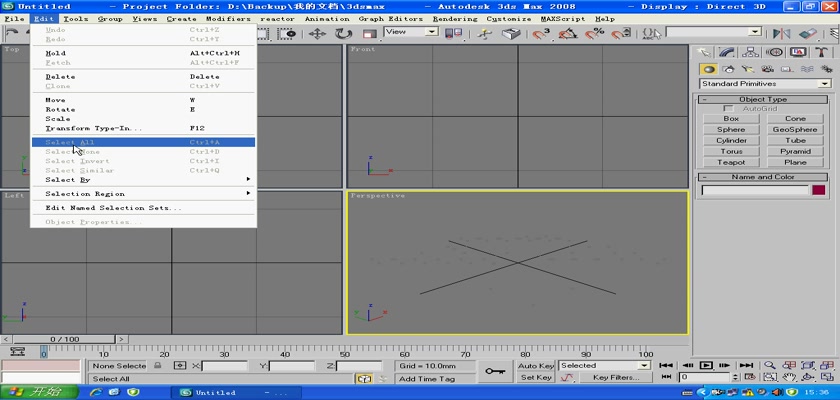
Task: Click the Sphere object button
Action: (731, 130)
